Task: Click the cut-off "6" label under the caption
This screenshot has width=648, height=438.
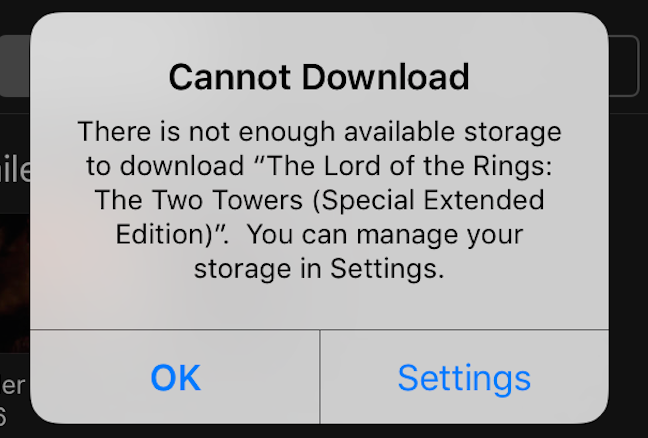Action: tap(3, 417)
